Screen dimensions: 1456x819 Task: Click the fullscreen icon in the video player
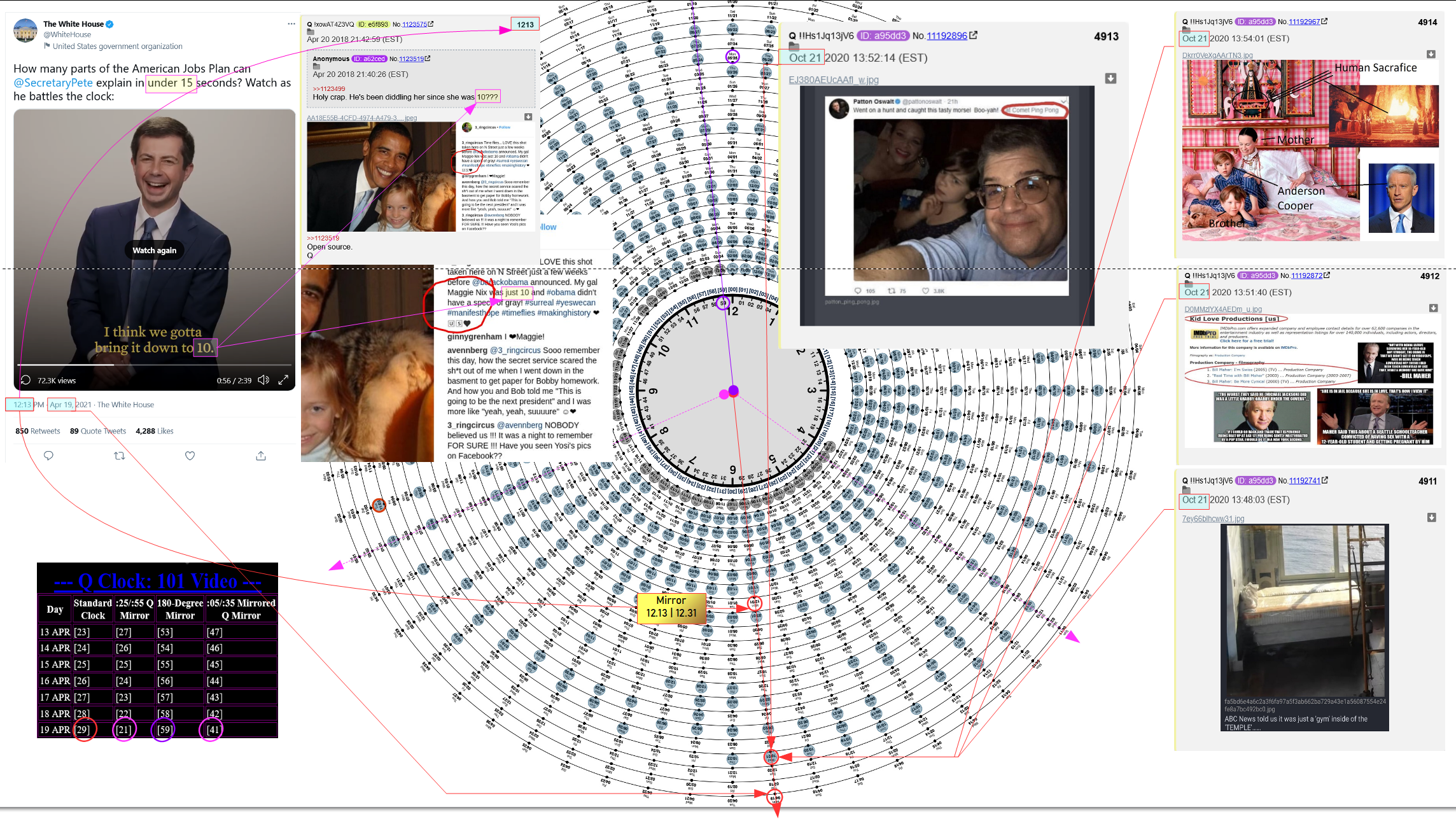pos(284,380)
